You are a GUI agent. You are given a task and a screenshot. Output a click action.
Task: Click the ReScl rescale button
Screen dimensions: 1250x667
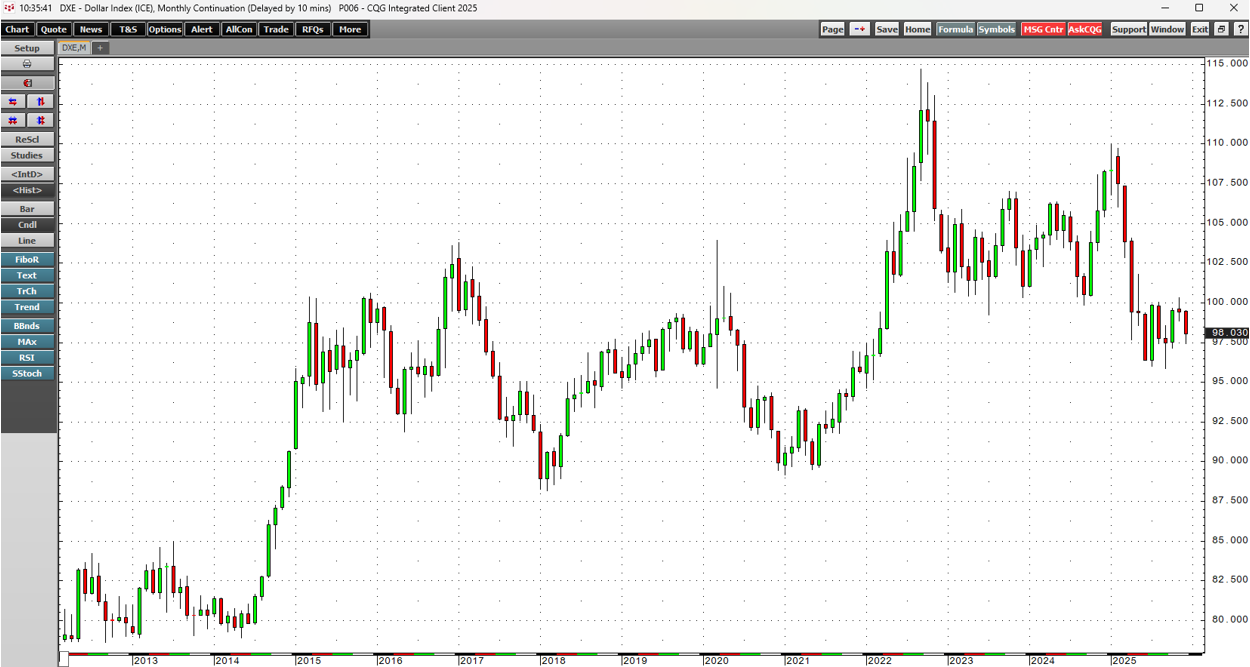pyautogui.click(x=27, y=140)
